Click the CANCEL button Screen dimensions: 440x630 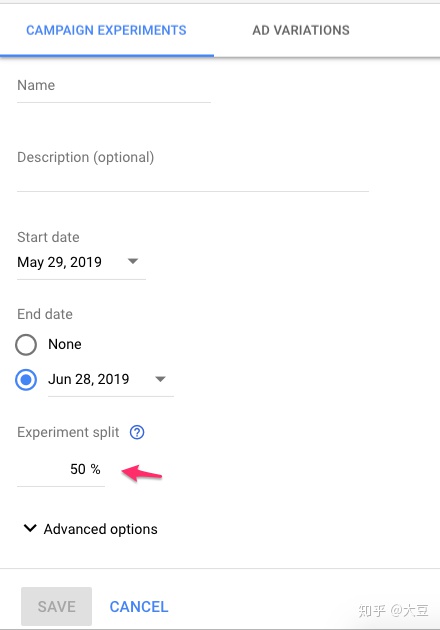(x=139, y=607)
